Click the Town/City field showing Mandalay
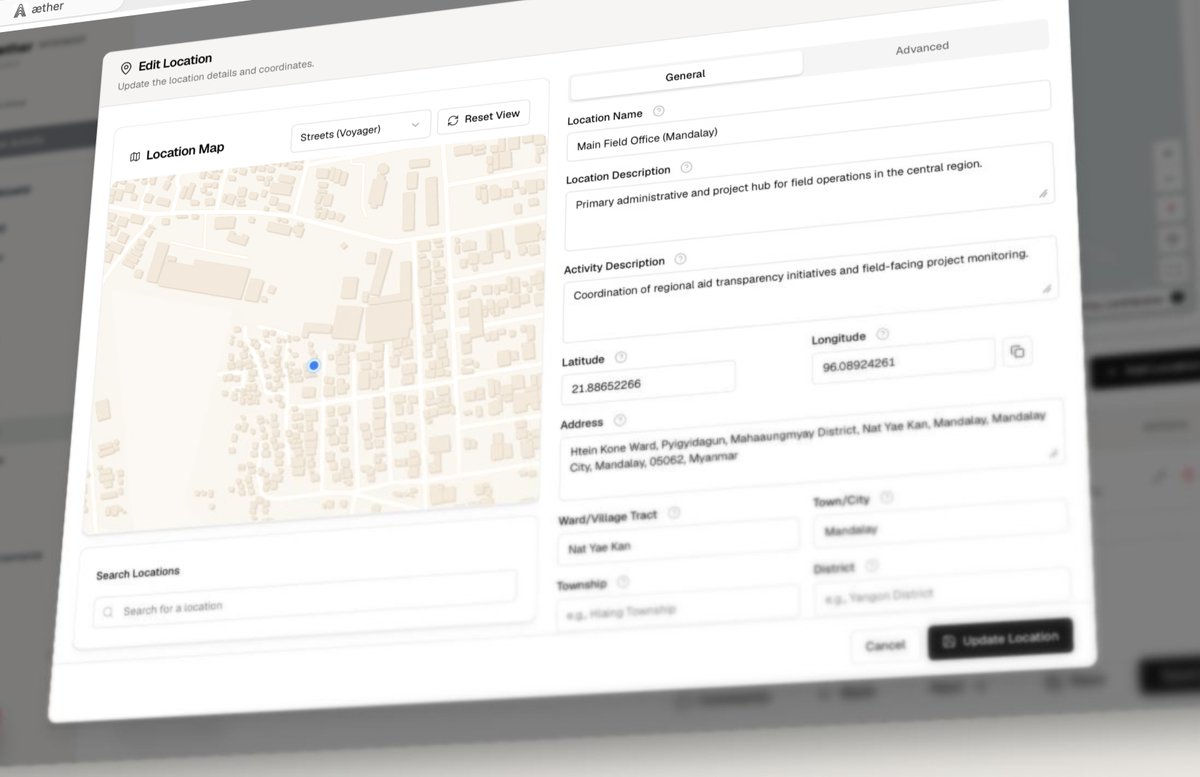 [x=941, y=525]
